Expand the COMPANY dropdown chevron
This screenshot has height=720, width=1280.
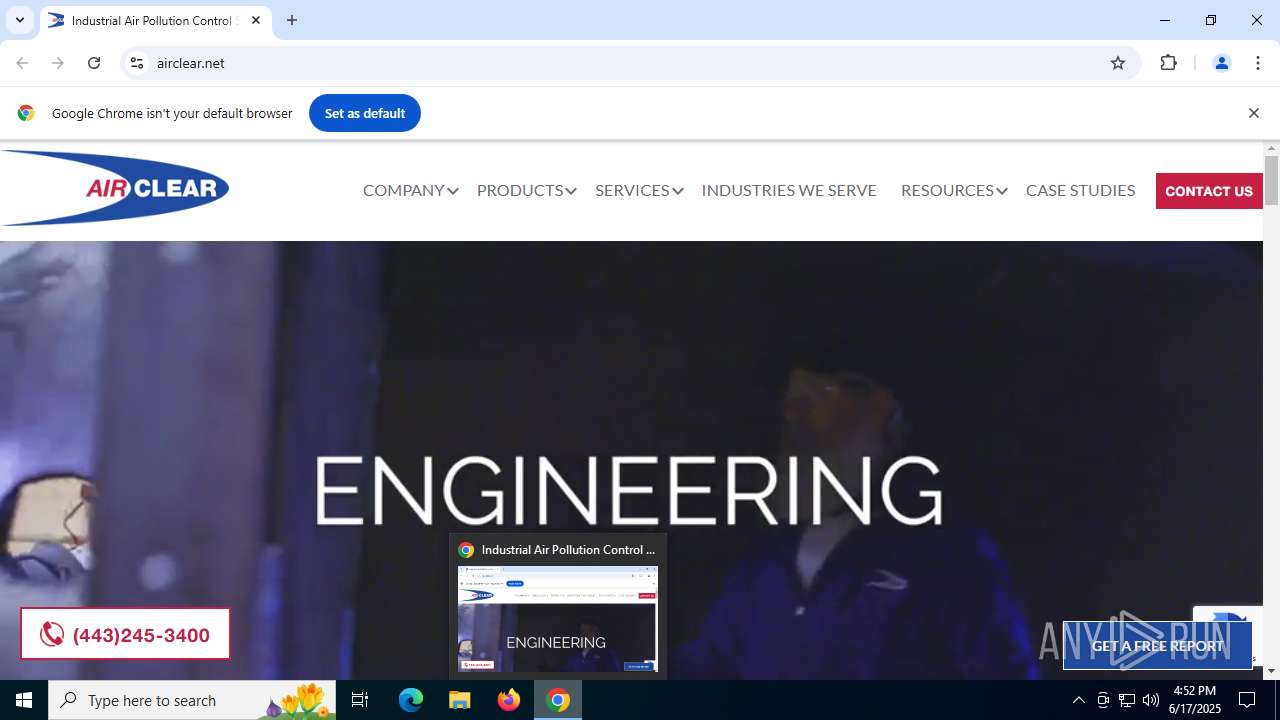click(453, 191)
